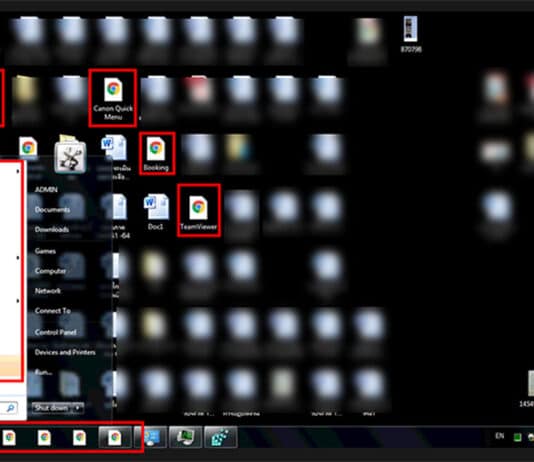Open Downloads from the Start menu
The image size is (534, 462).
click(x=52, y=229)
